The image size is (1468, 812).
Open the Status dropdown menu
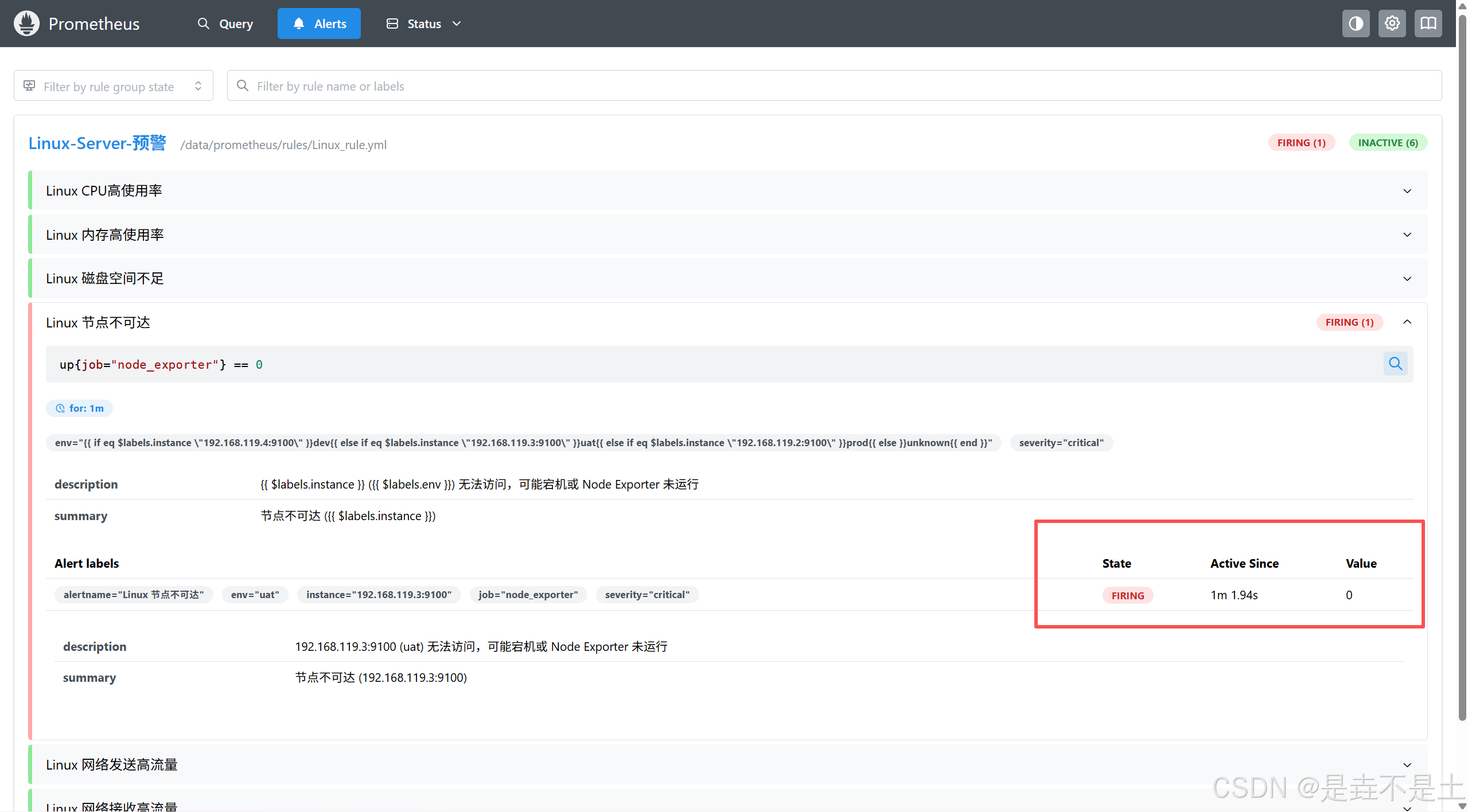pos(424,24)
